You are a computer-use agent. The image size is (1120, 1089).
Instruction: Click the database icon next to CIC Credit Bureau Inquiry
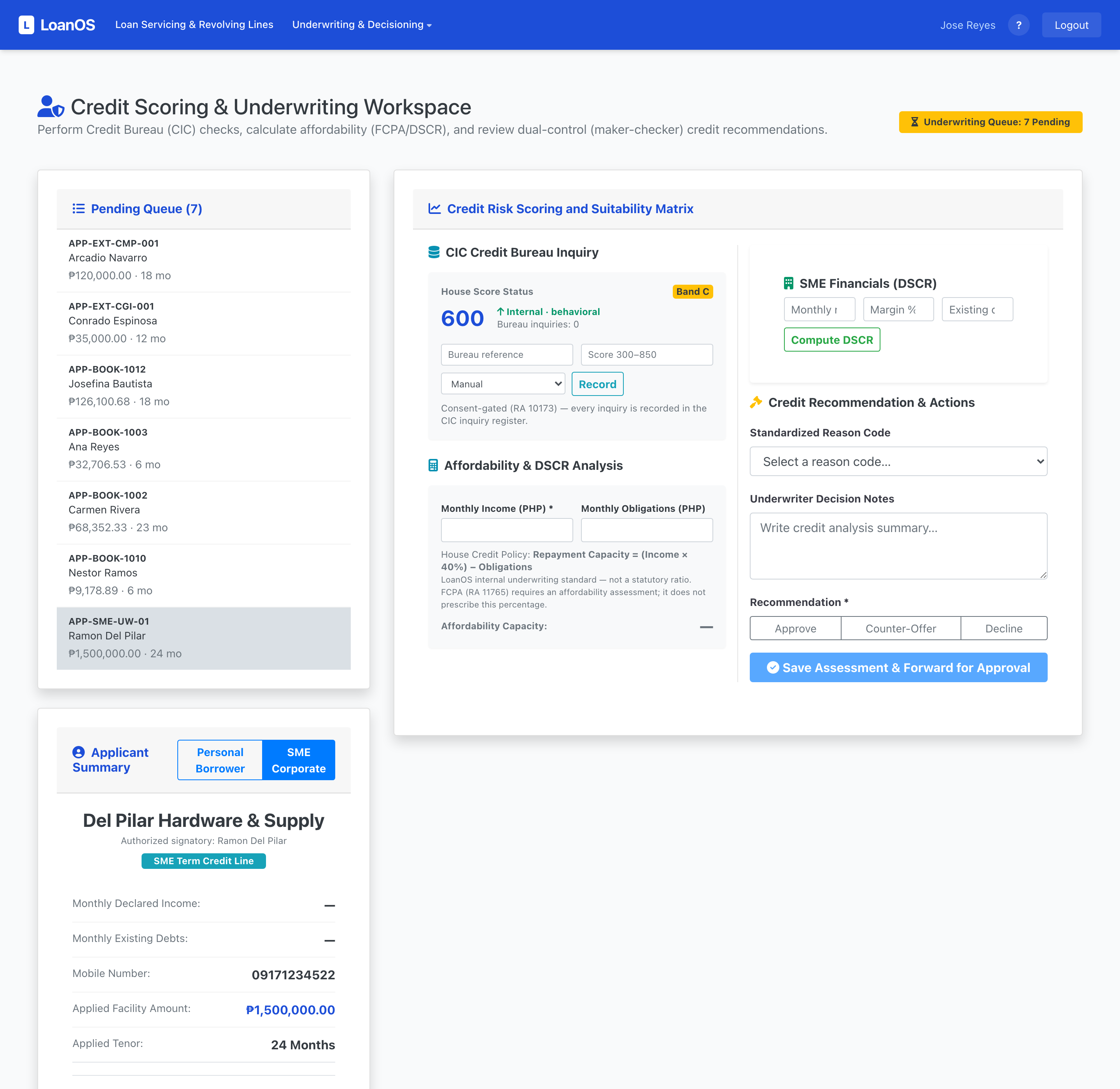[x=434, y=252]
